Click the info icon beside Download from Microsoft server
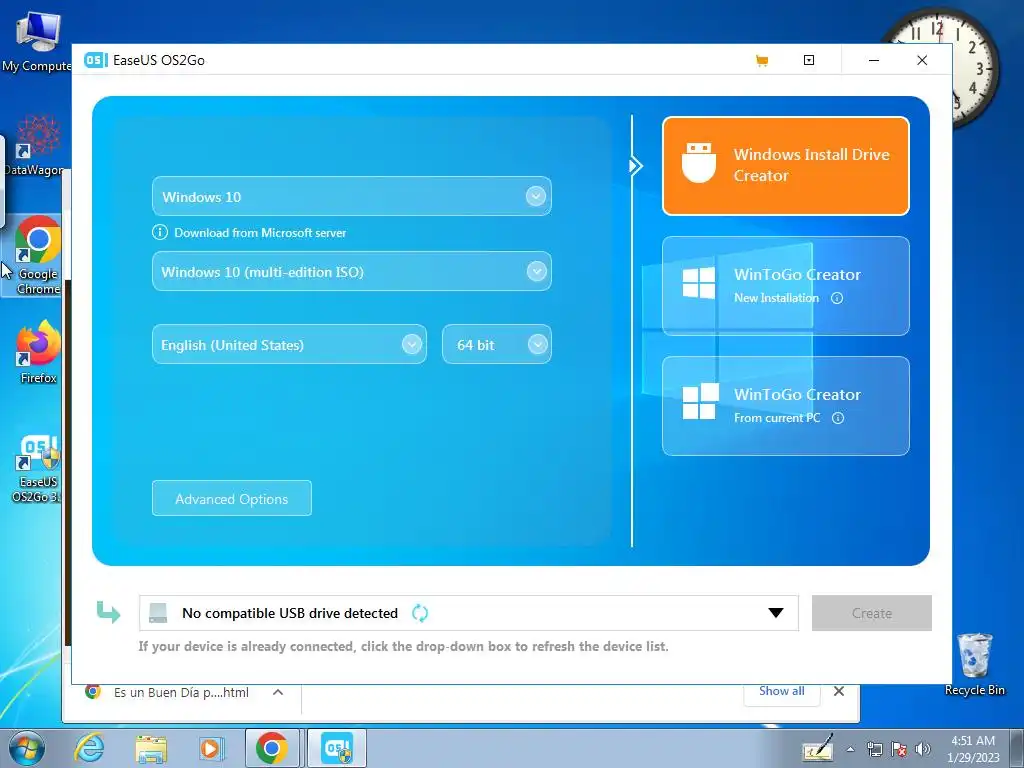 pos(159,232)
